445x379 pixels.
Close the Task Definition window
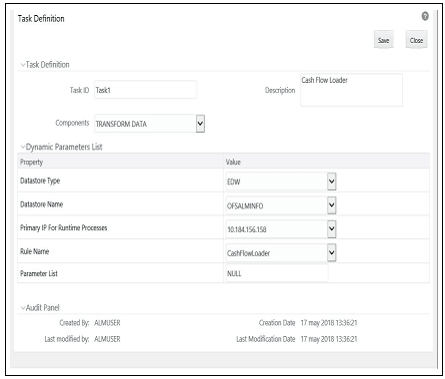[416, 40]
